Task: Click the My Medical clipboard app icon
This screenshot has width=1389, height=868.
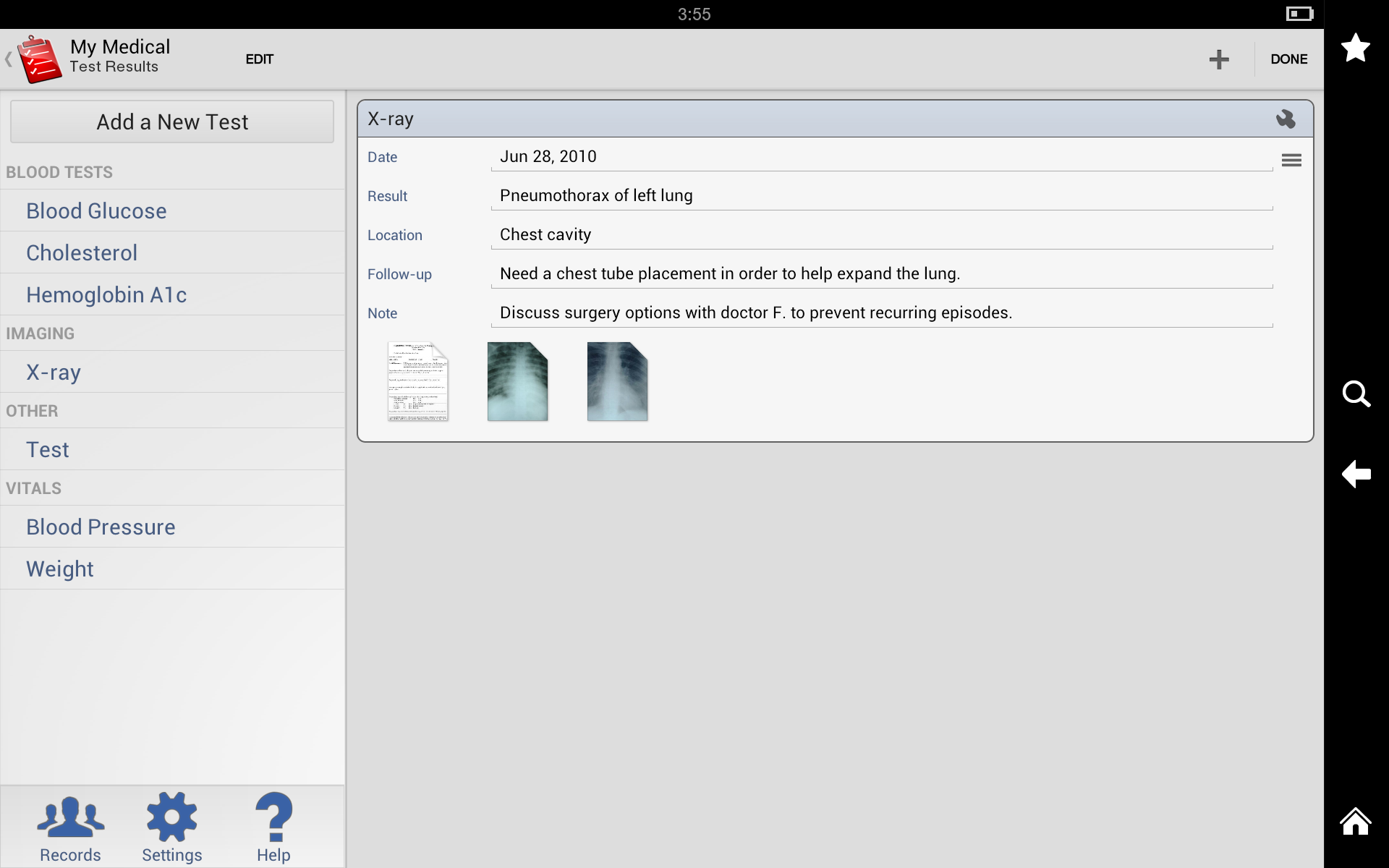Action: coord(40,59)
